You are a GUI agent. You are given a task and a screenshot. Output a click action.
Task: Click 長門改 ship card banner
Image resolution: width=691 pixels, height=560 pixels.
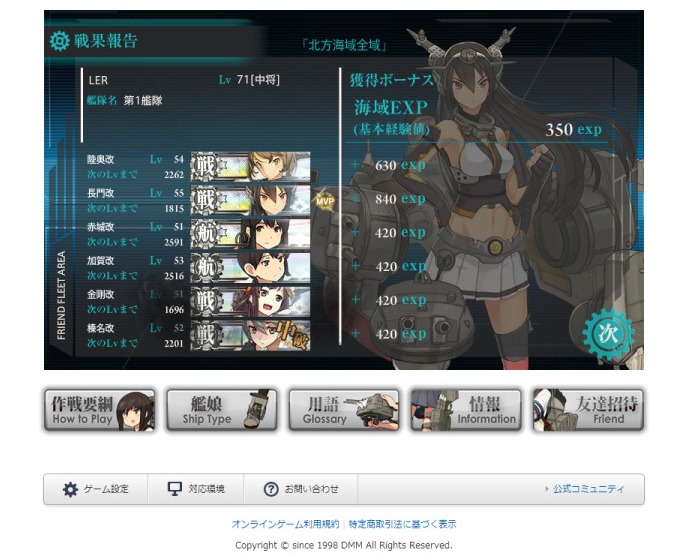[250, 200]
